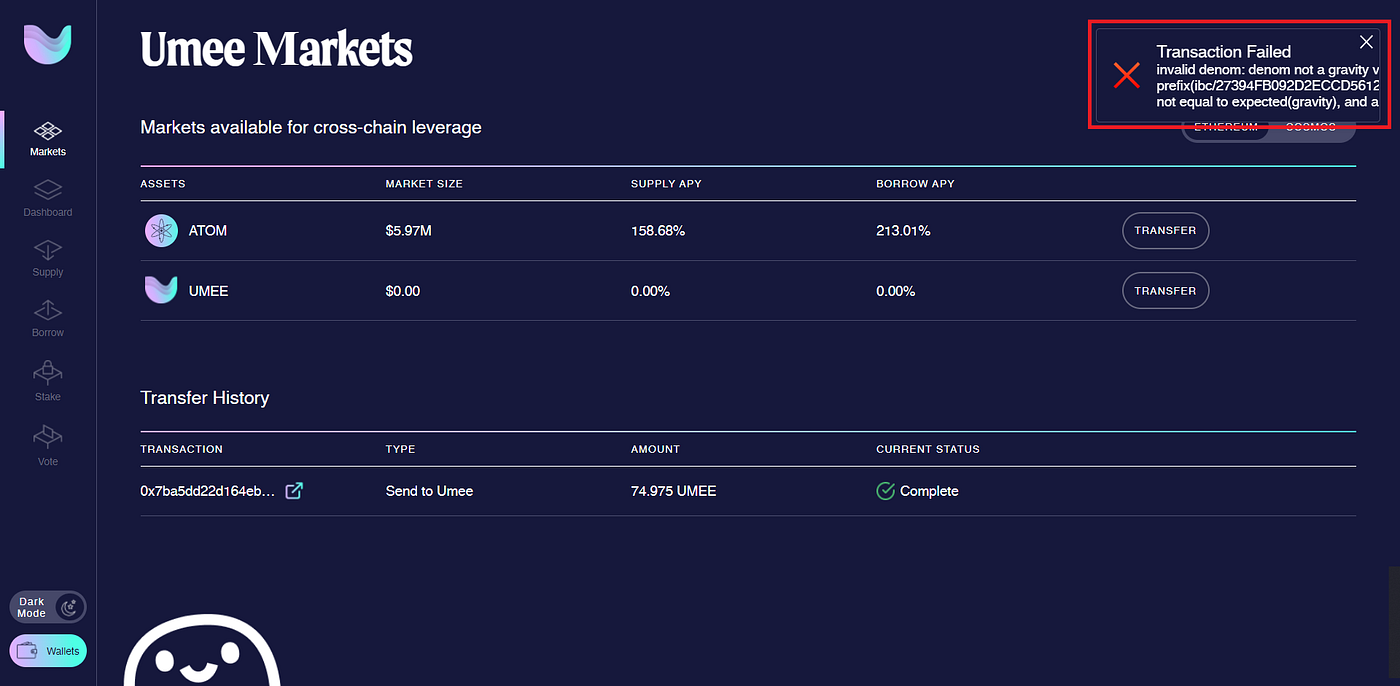Viewport: 1400px width, 686px height.
Task: Click the Transfer button for UMEE
Action: point(1165,291)
